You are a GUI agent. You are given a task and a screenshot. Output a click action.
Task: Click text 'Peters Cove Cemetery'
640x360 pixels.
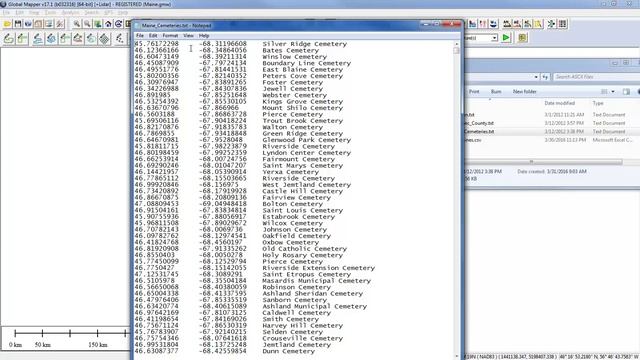(302, 76)
